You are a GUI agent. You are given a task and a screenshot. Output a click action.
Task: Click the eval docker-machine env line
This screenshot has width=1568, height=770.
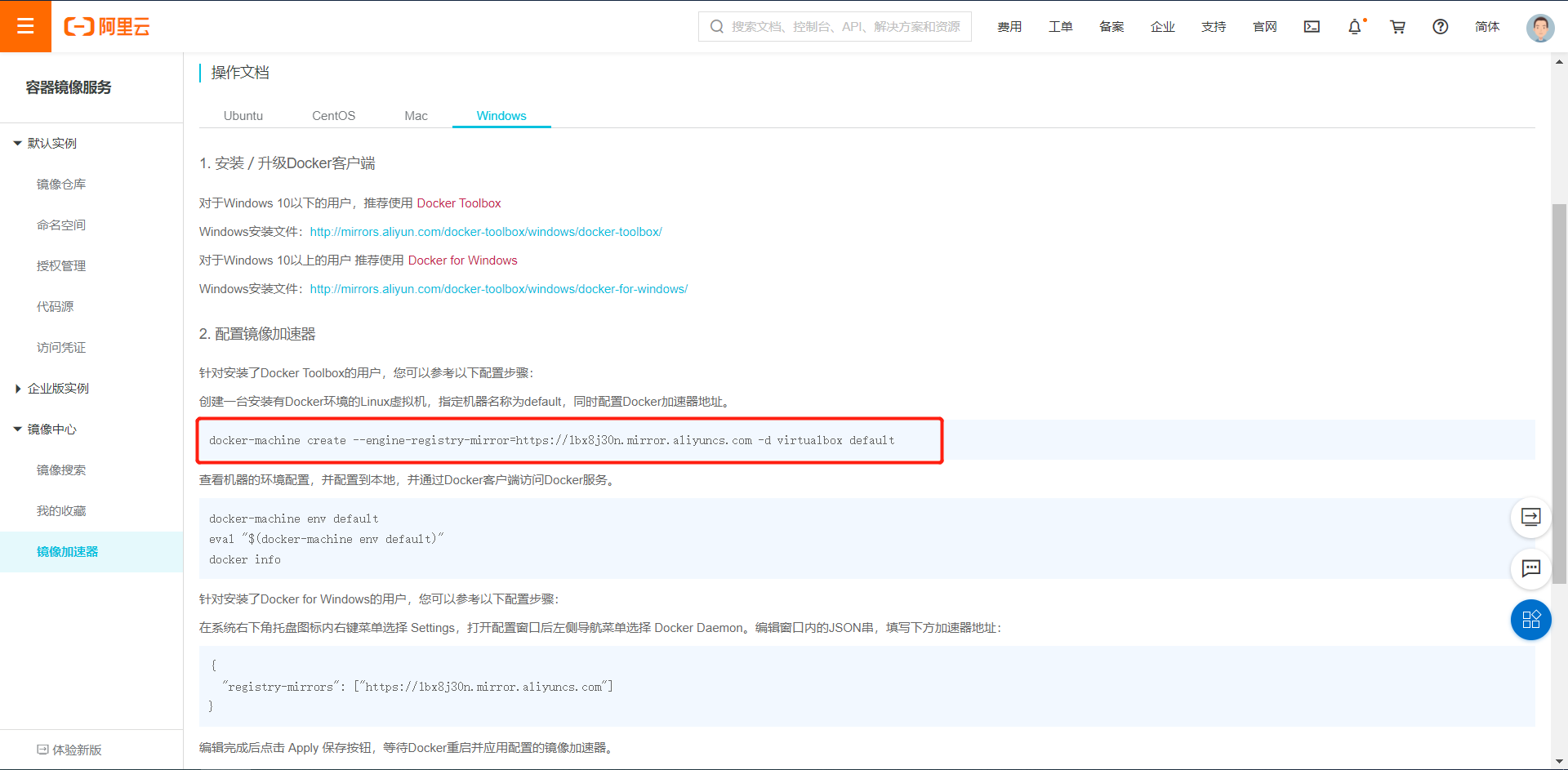tap(327, 539)
